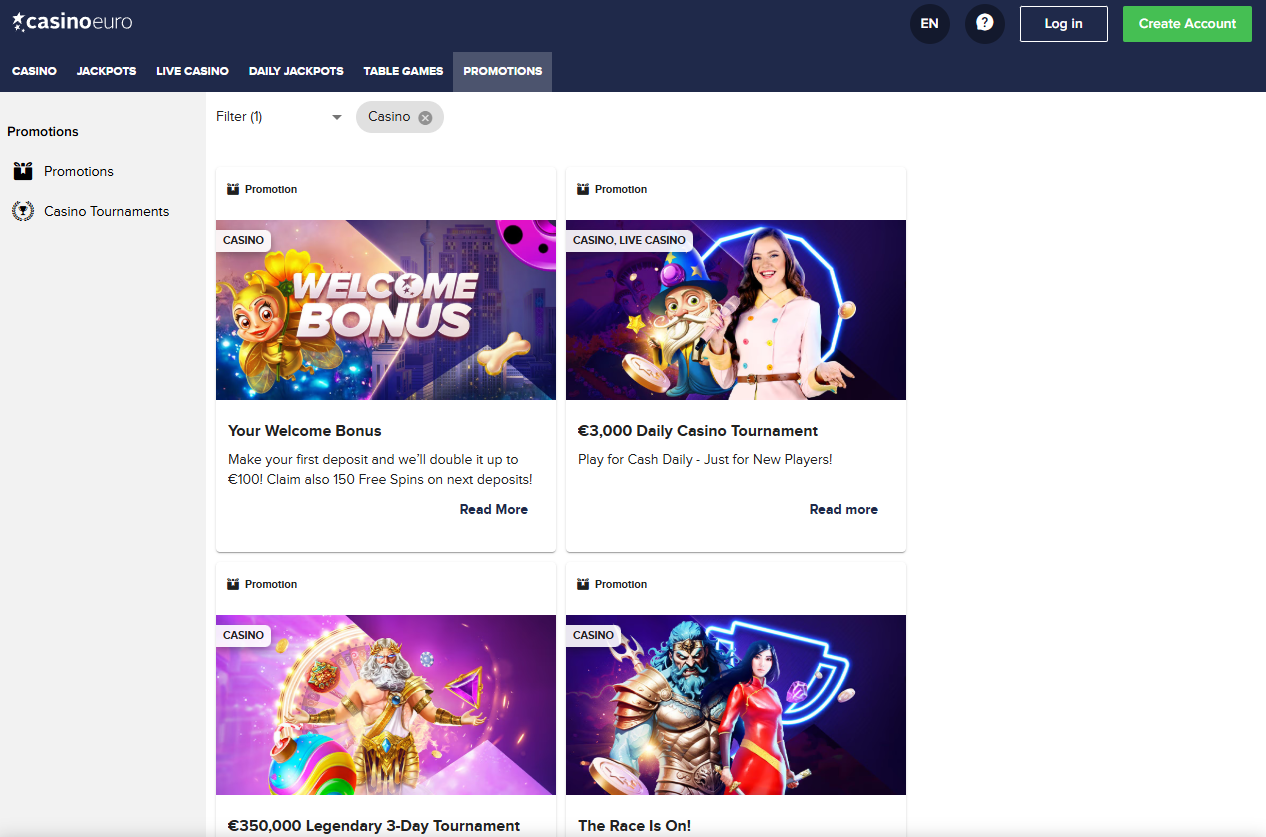The image size is (1266, 837).
Task: Click the CasinoEuro logo
Action: click(72, 22)
